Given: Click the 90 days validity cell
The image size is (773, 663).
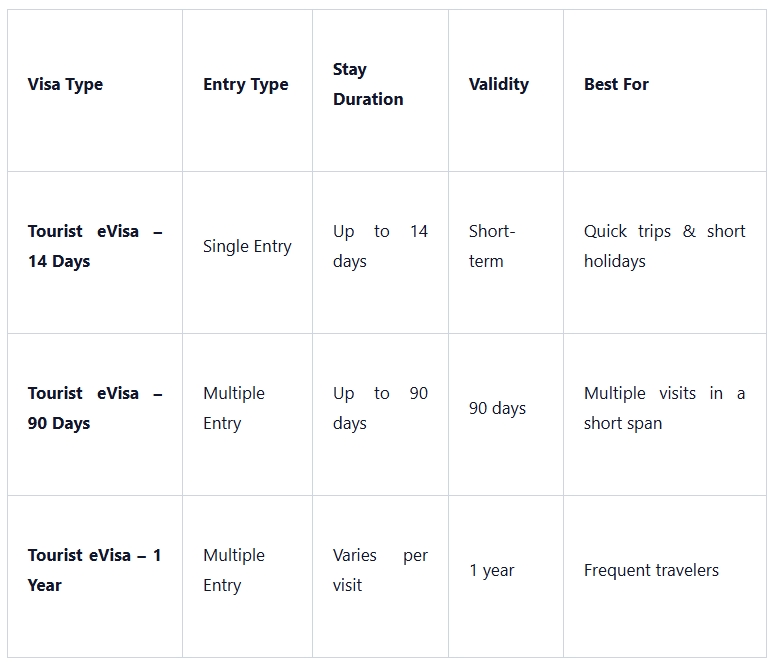Looking at the screenshot, I should click(x=497, y=408).
